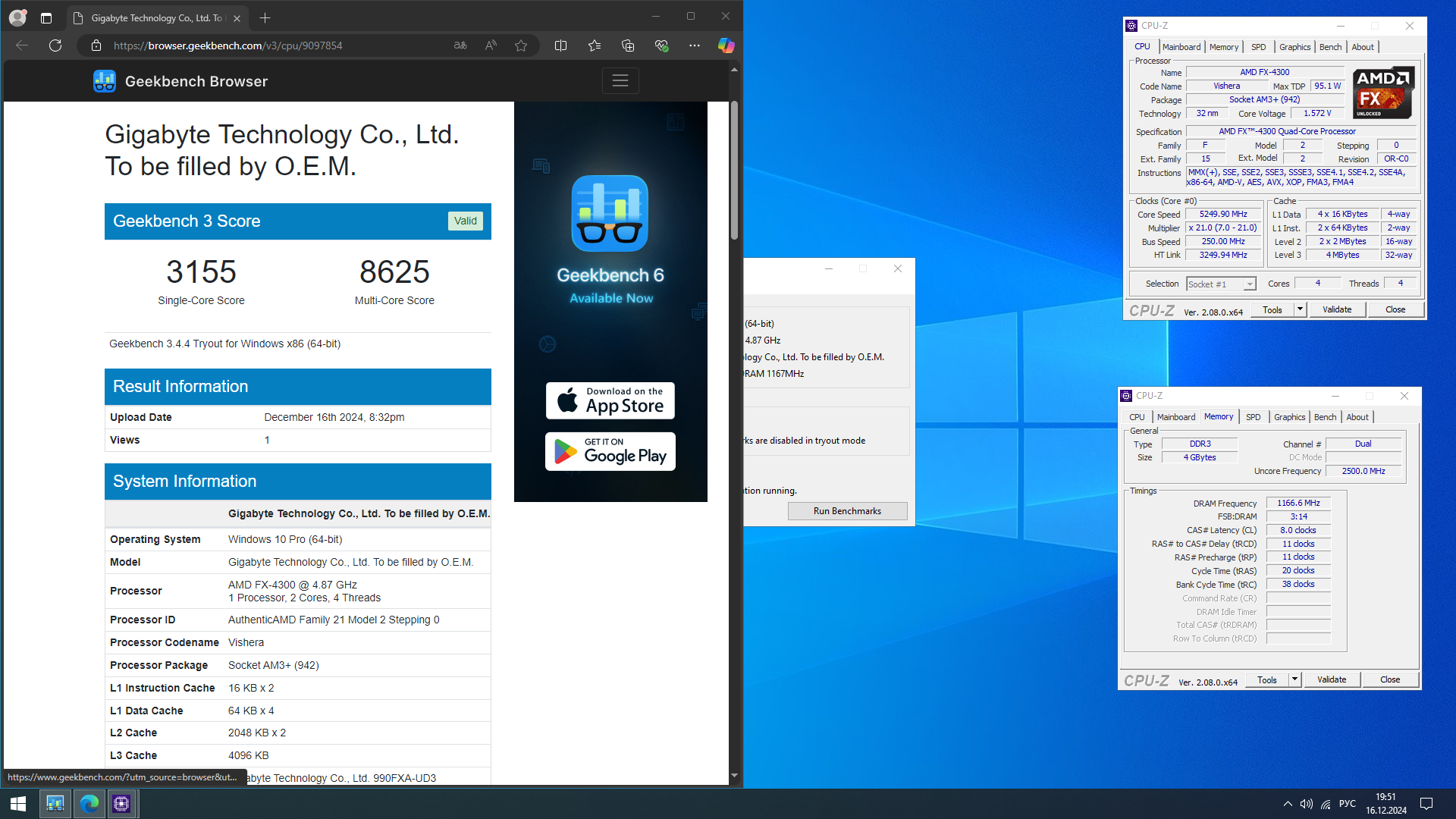Image resolution: width=1456 pixels, height=819 pixels.
Task: Open the Geekbench app taskbar icon
Action: [x=55, y=804]
